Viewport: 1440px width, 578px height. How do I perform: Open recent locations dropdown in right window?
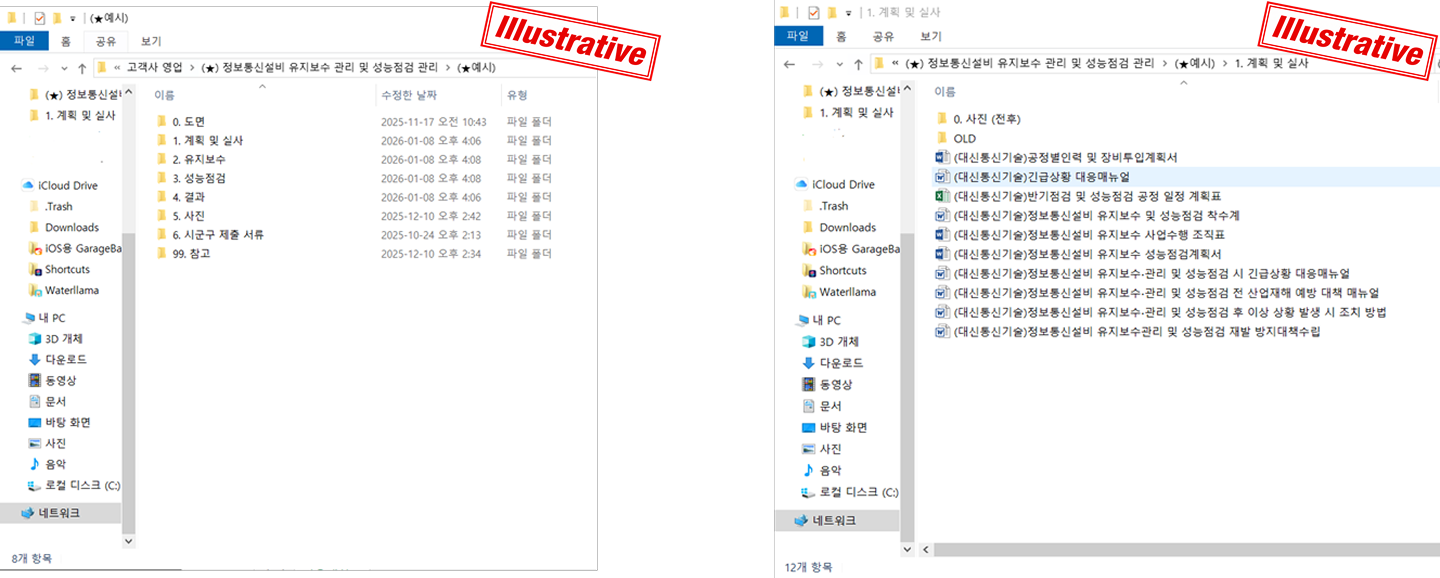pos(838,65)
